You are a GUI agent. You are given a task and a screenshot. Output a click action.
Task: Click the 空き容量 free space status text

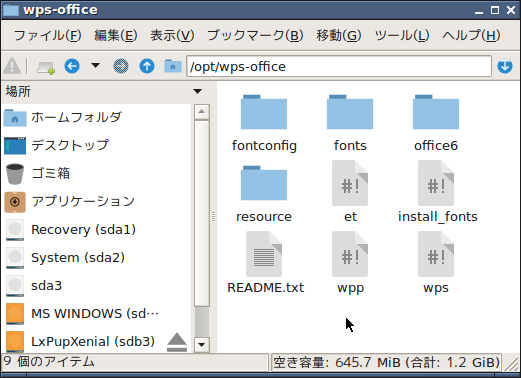(386, 362)
